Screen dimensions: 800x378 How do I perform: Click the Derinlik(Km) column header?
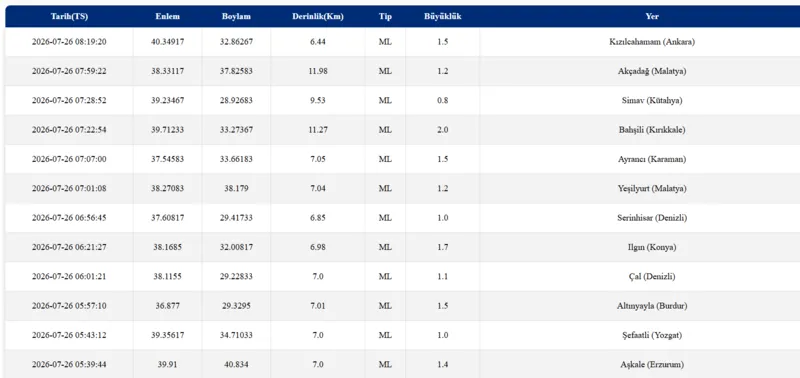click(x=318, y=16)
